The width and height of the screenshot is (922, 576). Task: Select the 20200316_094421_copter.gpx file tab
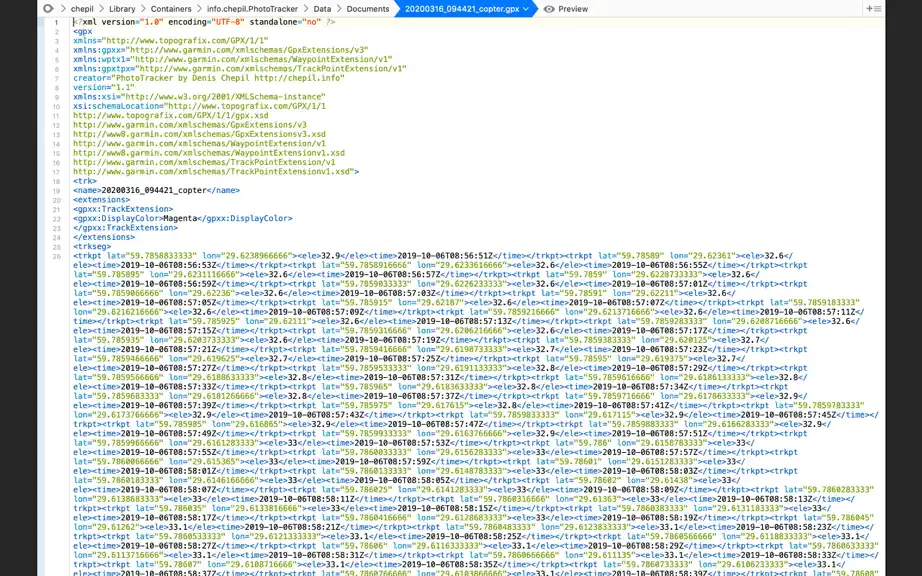(x=462, y=9)
